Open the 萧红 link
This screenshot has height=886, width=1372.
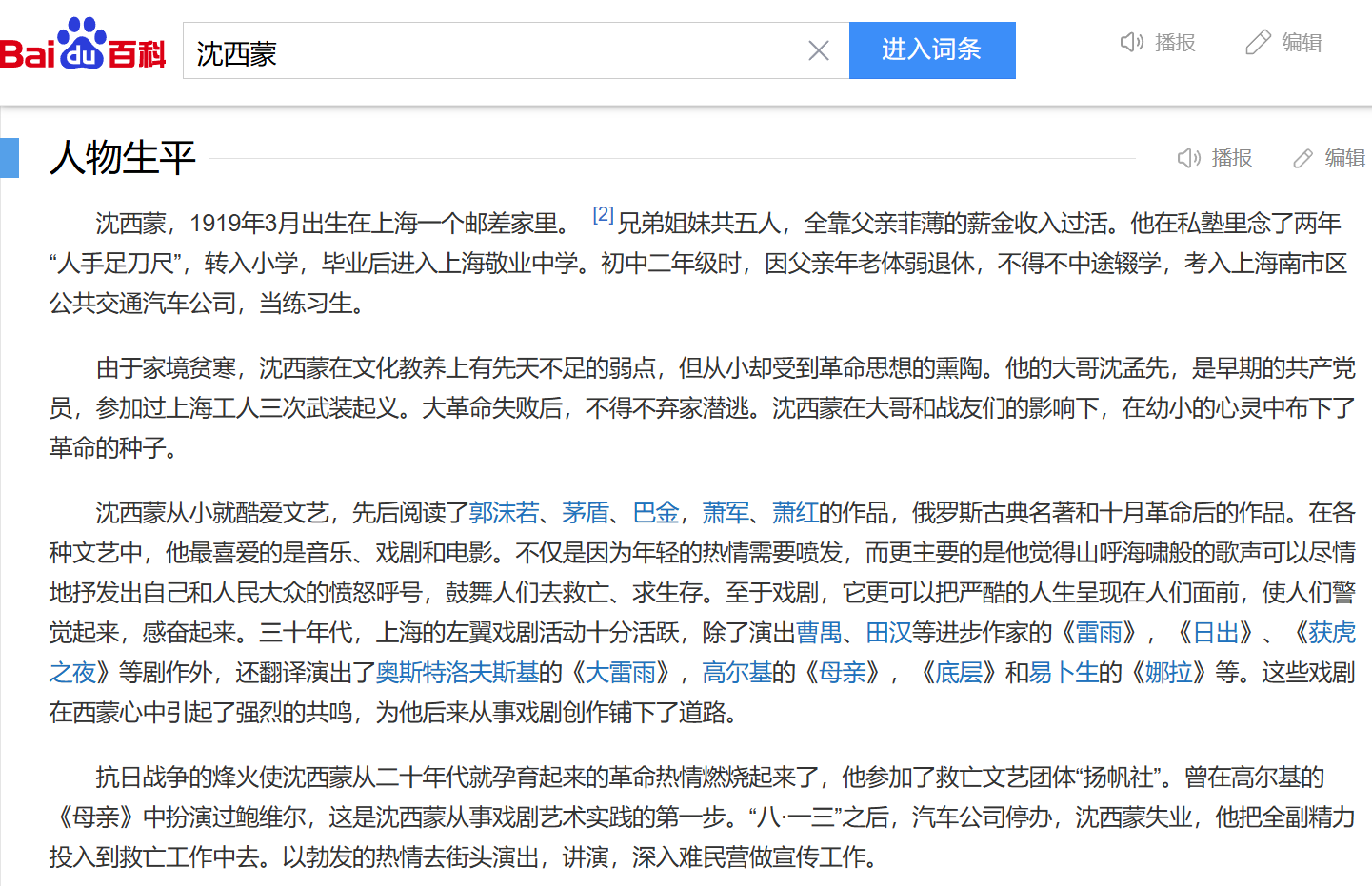pyautogui.click(x=795, y=513)
